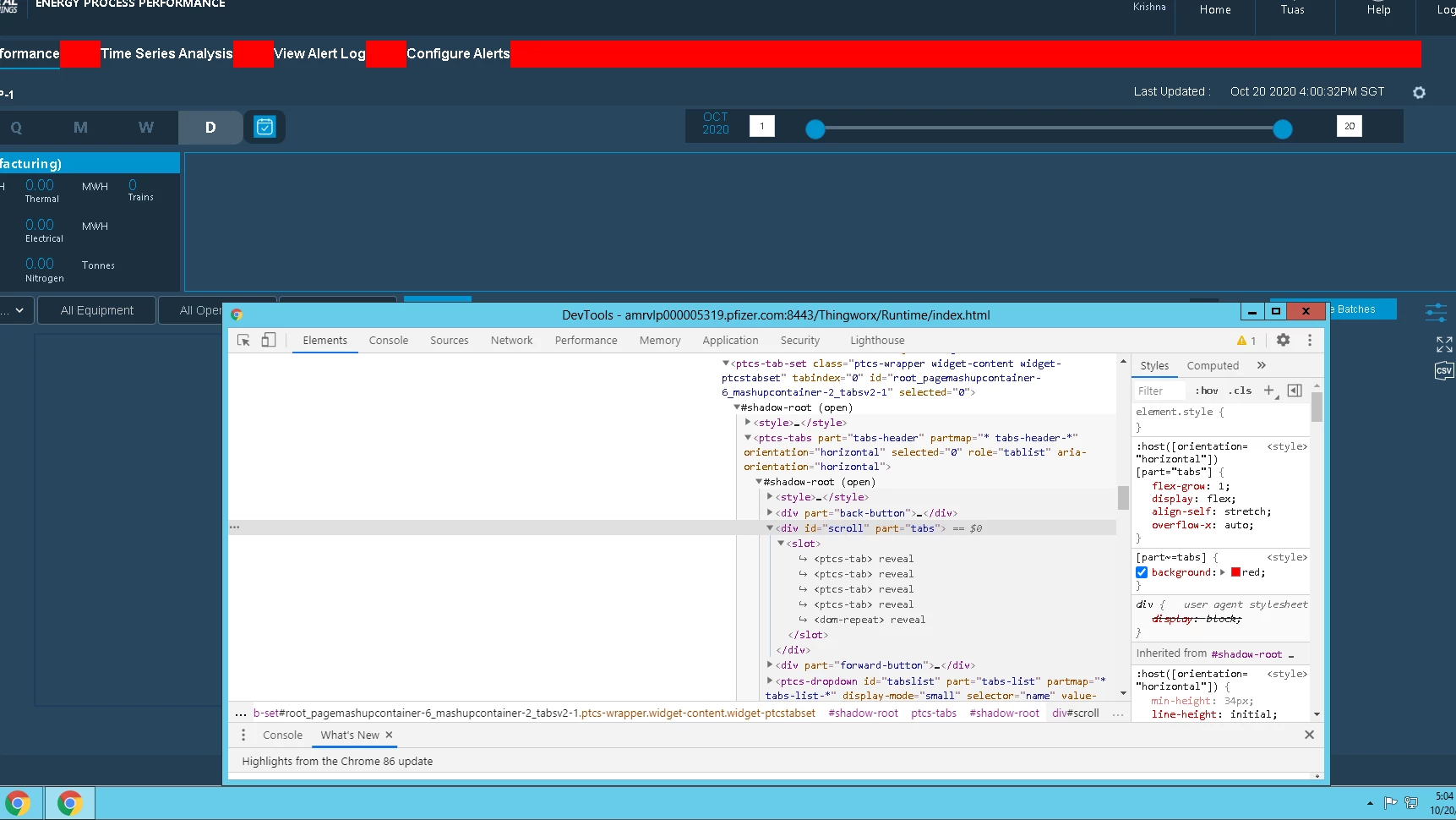Open the Lighthouse panel tab
Image resolution: width=1456 pixels, height=820 pixels.
pyautogui.click(x=877, y=340)
